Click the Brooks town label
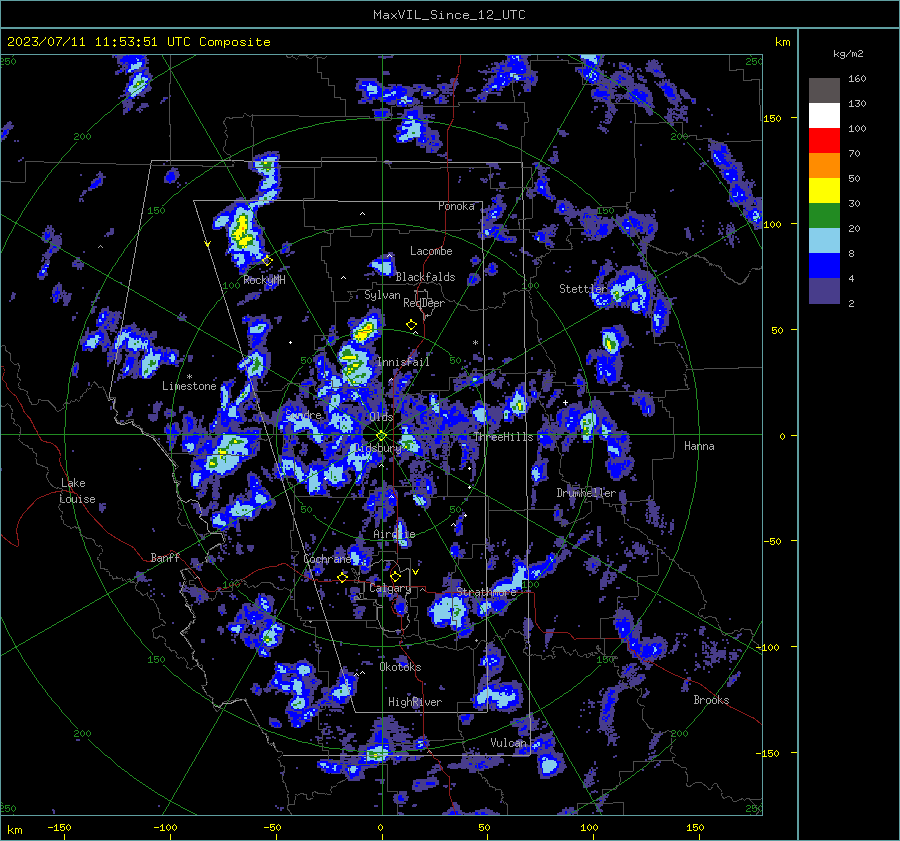This screenshot has width=900, height=841. 711,700
